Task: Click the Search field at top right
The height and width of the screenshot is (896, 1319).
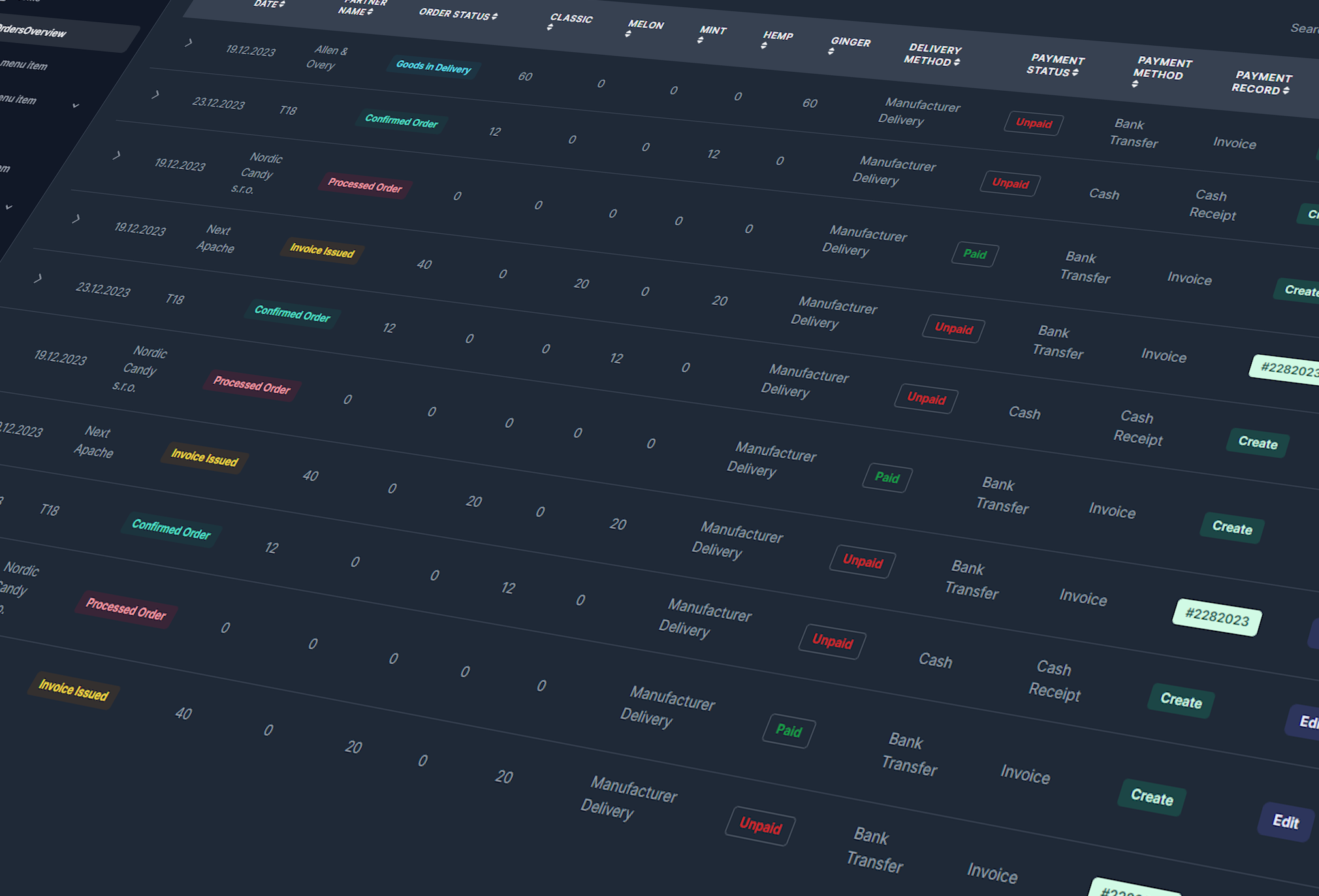Action: tap(1304, 29)
